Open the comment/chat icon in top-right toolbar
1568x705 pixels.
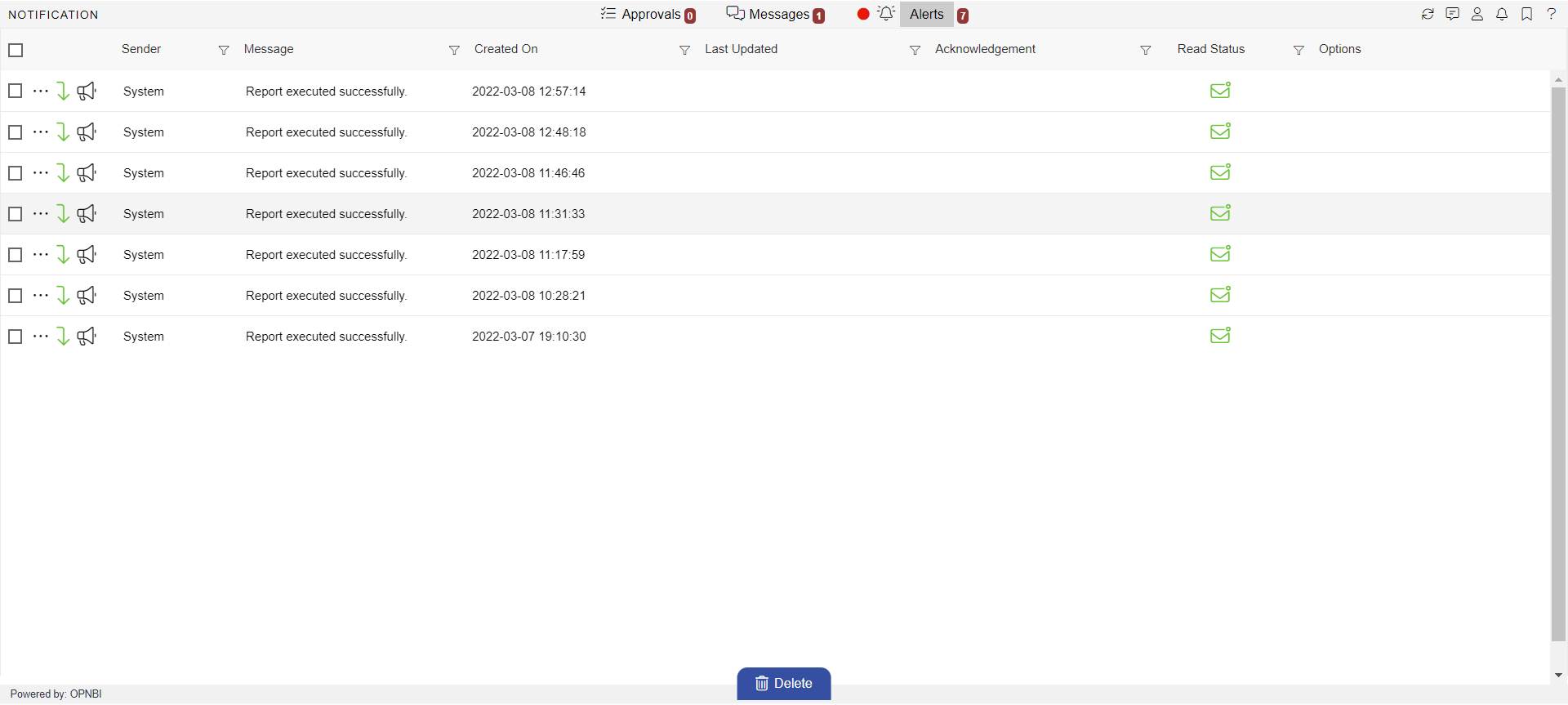coord(1452,14)
